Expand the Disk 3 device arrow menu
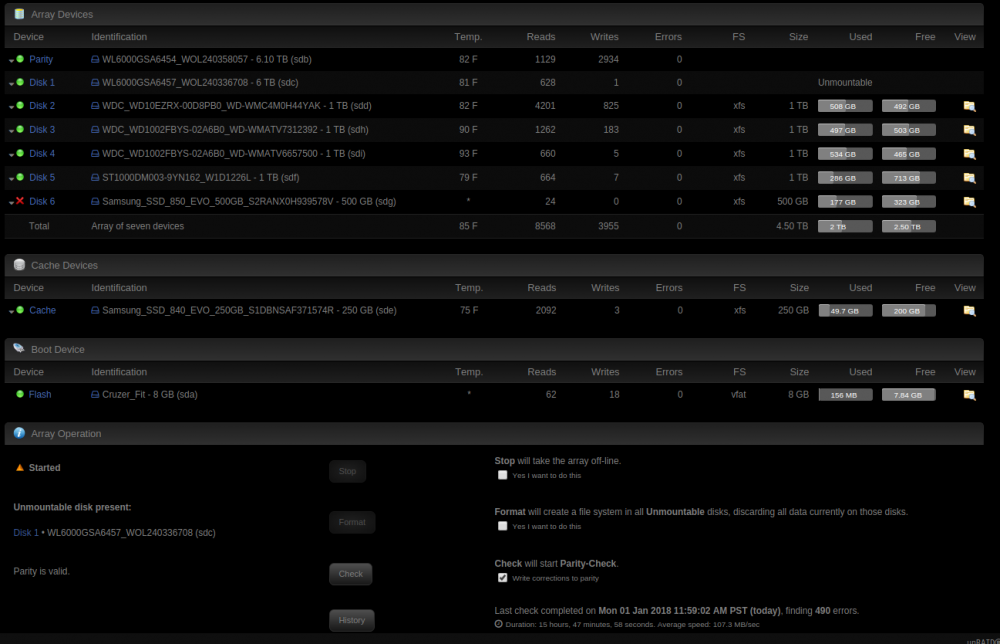Viewport: 1000px width, 644px height. click(11, 131)
